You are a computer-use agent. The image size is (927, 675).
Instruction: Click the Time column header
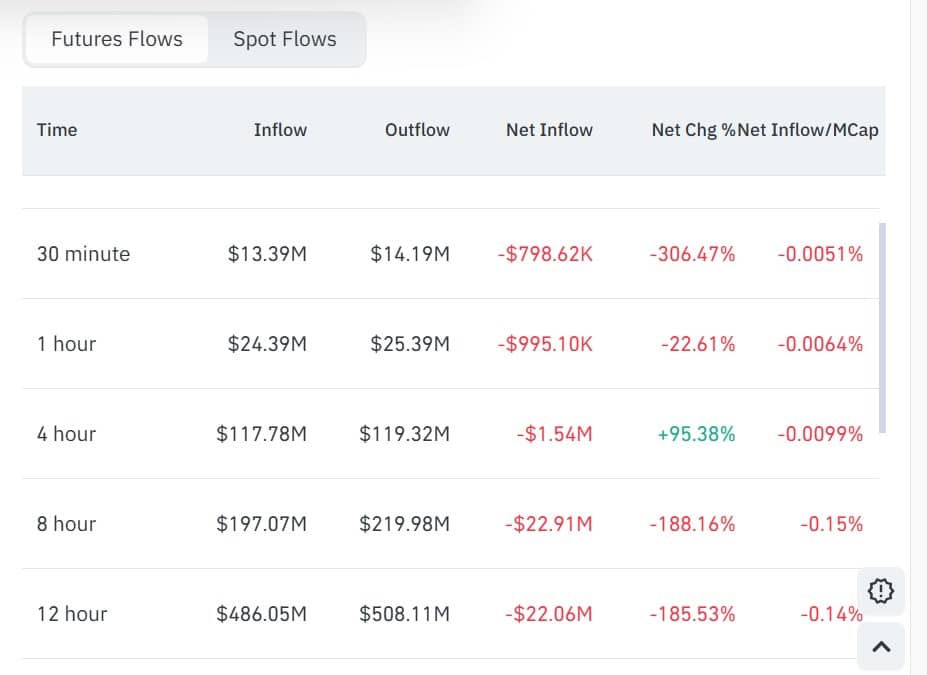click(x=57, y=130)
